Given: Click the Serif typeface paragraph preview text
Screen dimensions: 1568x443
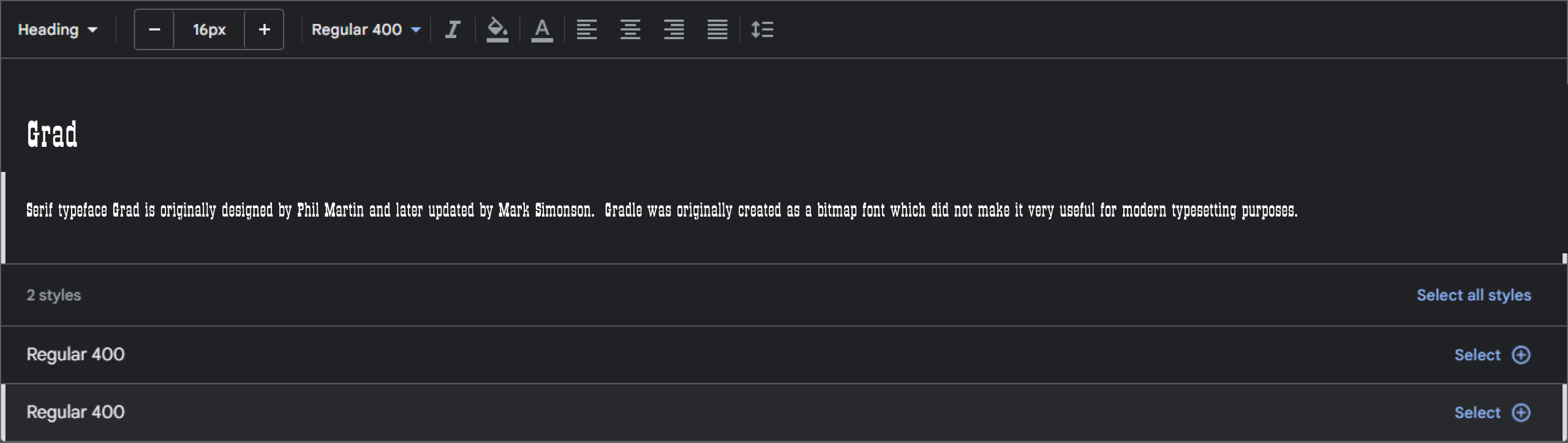Looking at the screenshot, I should click(661, 210).
